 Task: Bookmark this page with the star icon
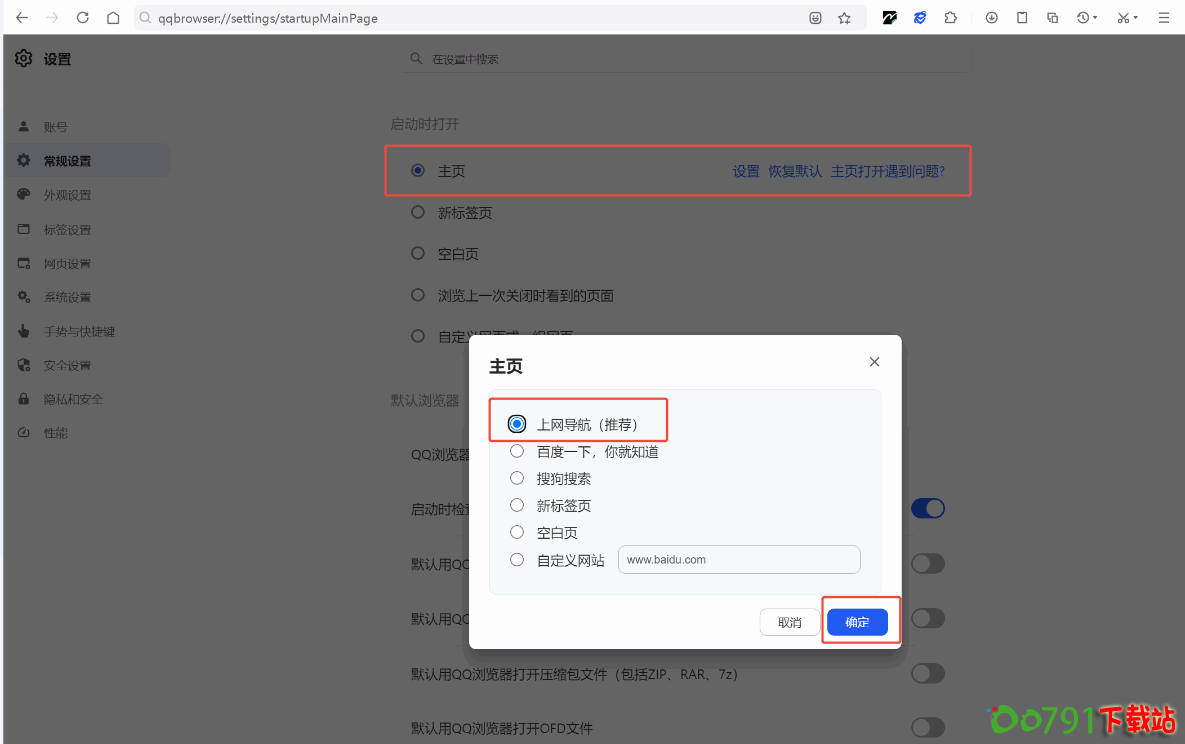[844, 18]
